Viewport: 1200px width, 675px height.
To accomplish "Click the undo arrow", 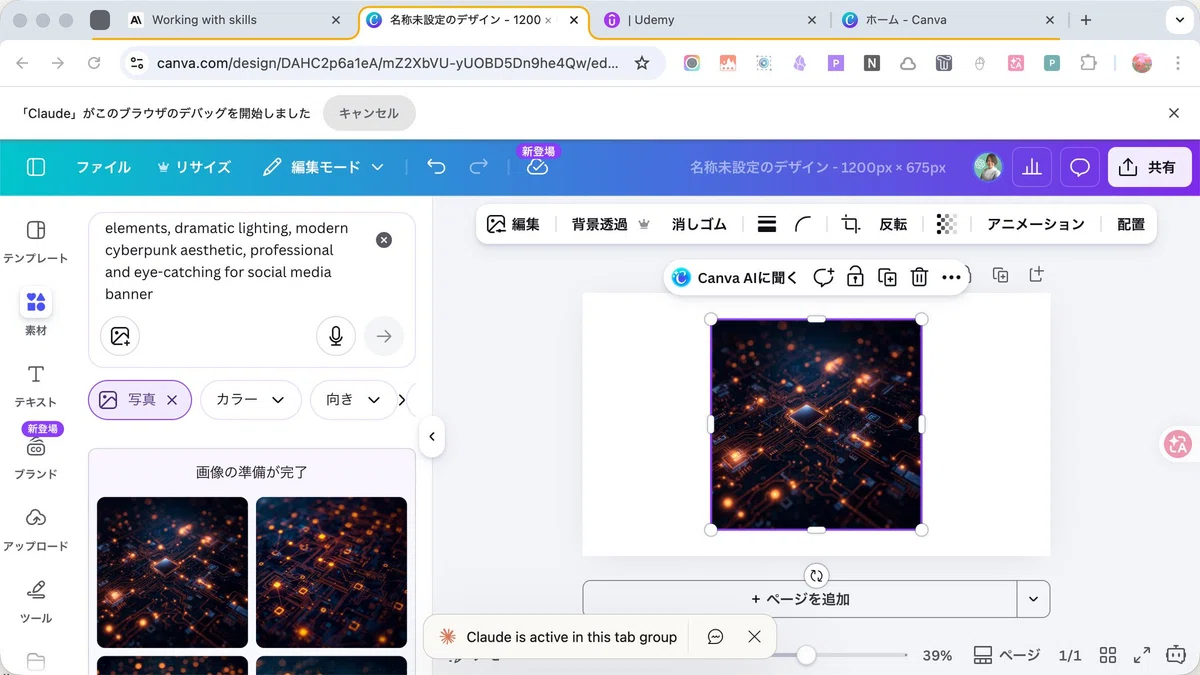I will tap(436, 167).
